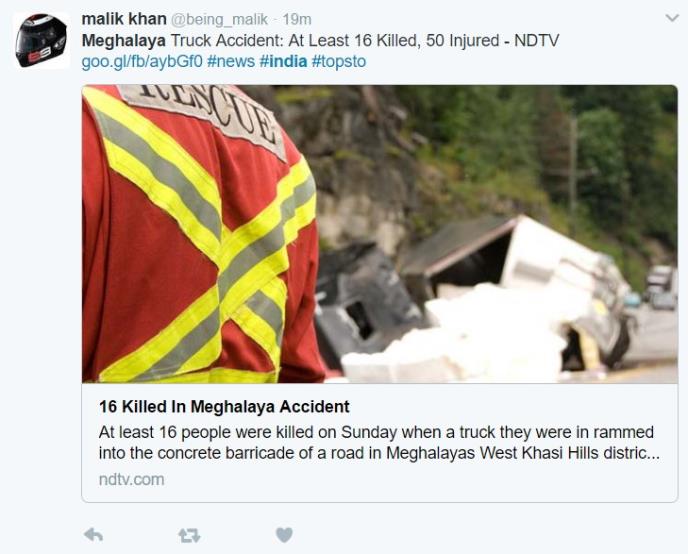Open the link preview card's bottom border area
The image size is (688, 554).
pos(380,501)
